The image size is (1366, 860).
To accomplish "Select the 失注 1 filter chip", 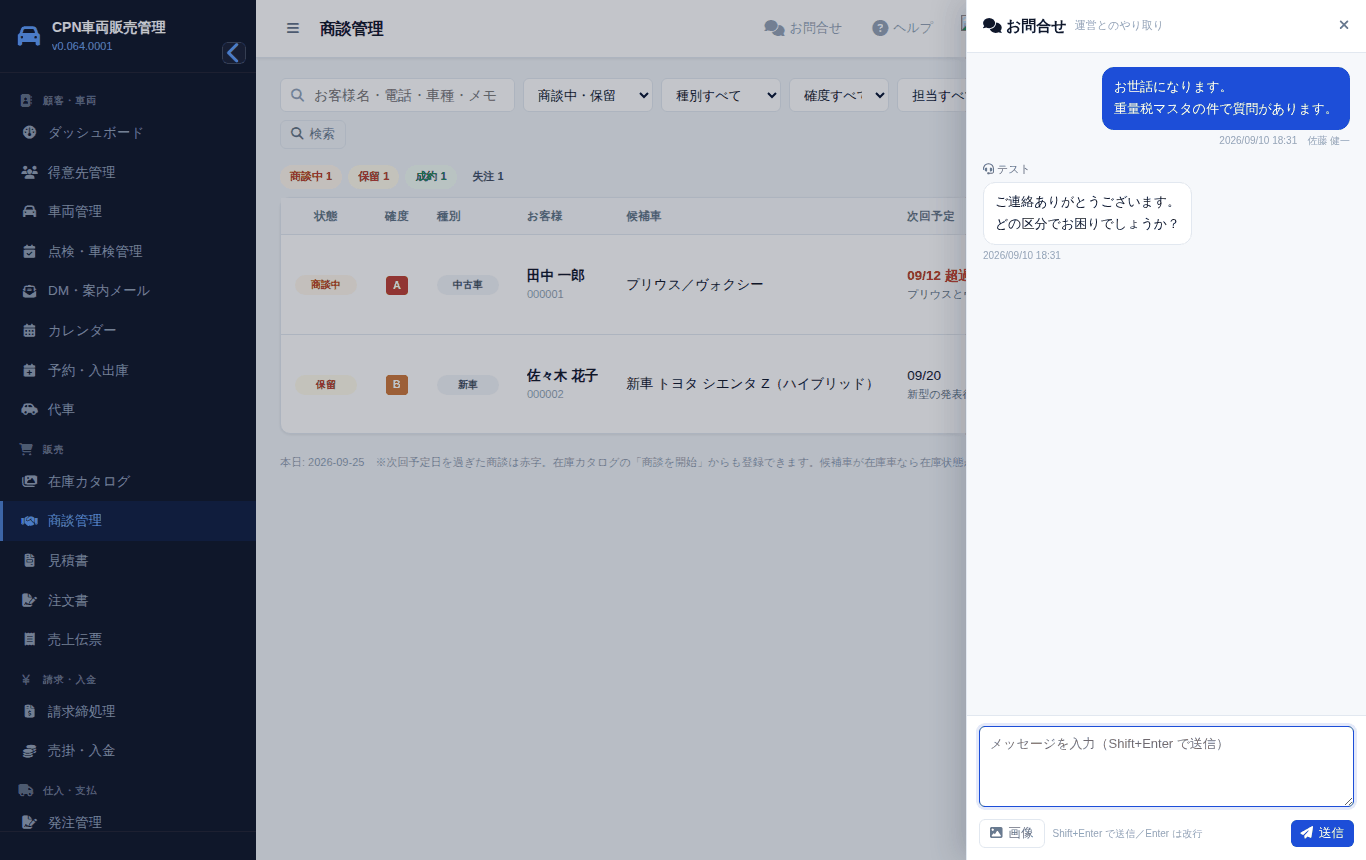I will click(x=488, y=176).
